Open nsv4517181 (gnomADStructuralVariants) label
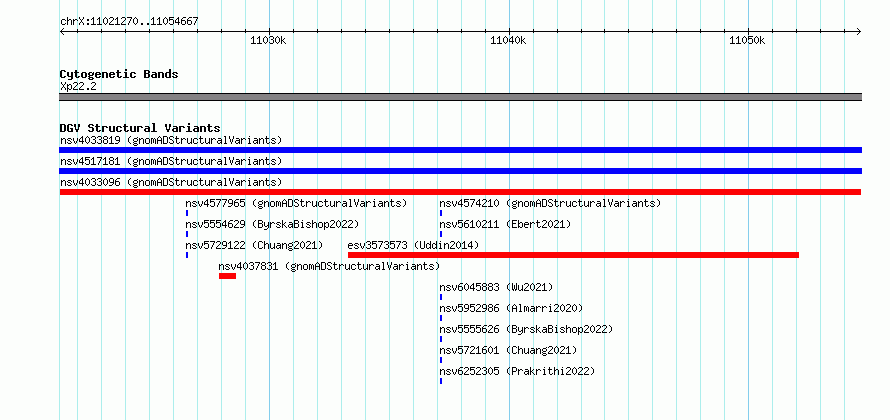Viewport: 890px width, 420px height. click(171, 161)
